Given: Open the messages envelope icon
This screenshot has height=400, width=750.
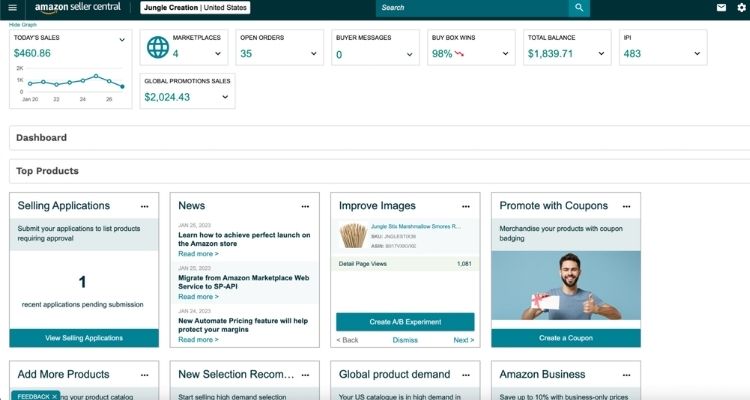Looking at the screenshot, I should tap(721, 8).
